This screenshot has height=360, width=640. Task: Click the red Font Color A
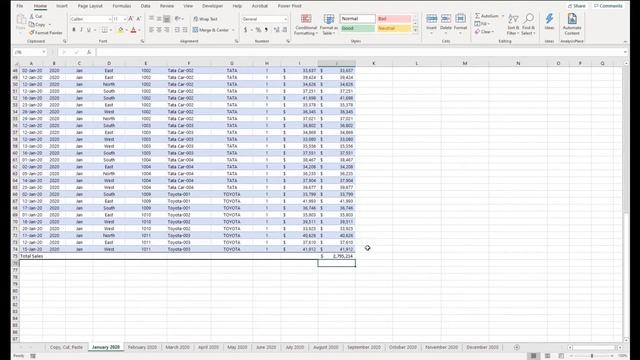pyautogui.click(x=133, y=30)
